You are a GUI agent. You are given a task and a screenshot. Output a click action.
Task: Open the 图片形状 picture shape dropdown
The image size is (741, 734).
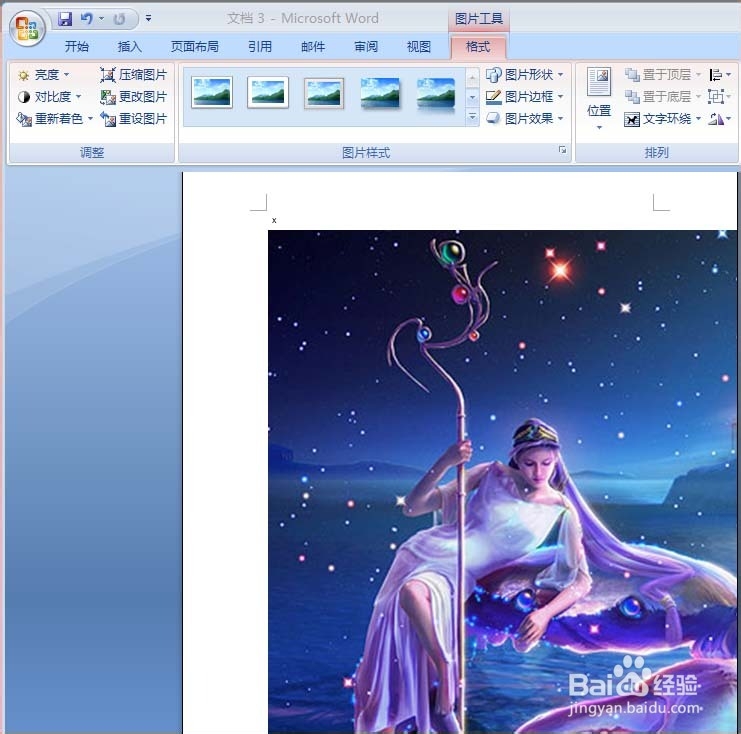point(525,75)
